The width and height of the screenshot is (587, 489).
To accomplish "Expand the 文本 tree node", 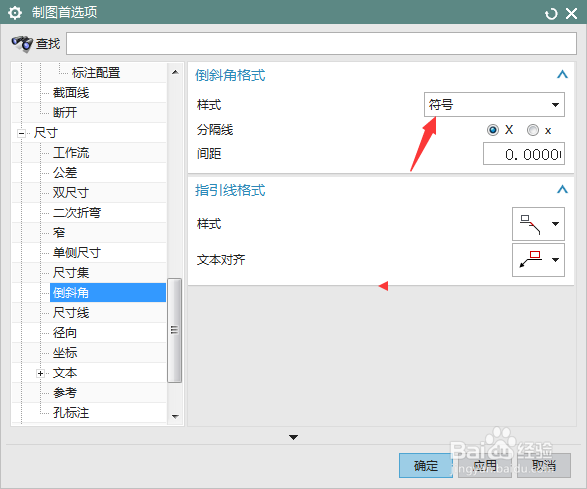I will click(x=40, y=373).
